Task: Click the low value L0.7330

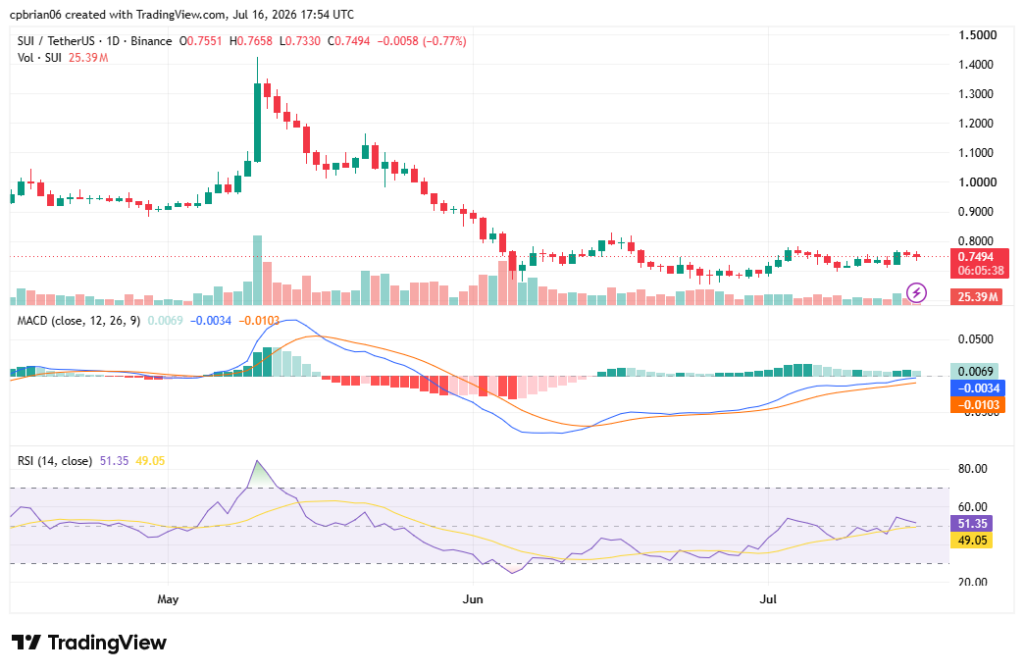Action: 300,41
